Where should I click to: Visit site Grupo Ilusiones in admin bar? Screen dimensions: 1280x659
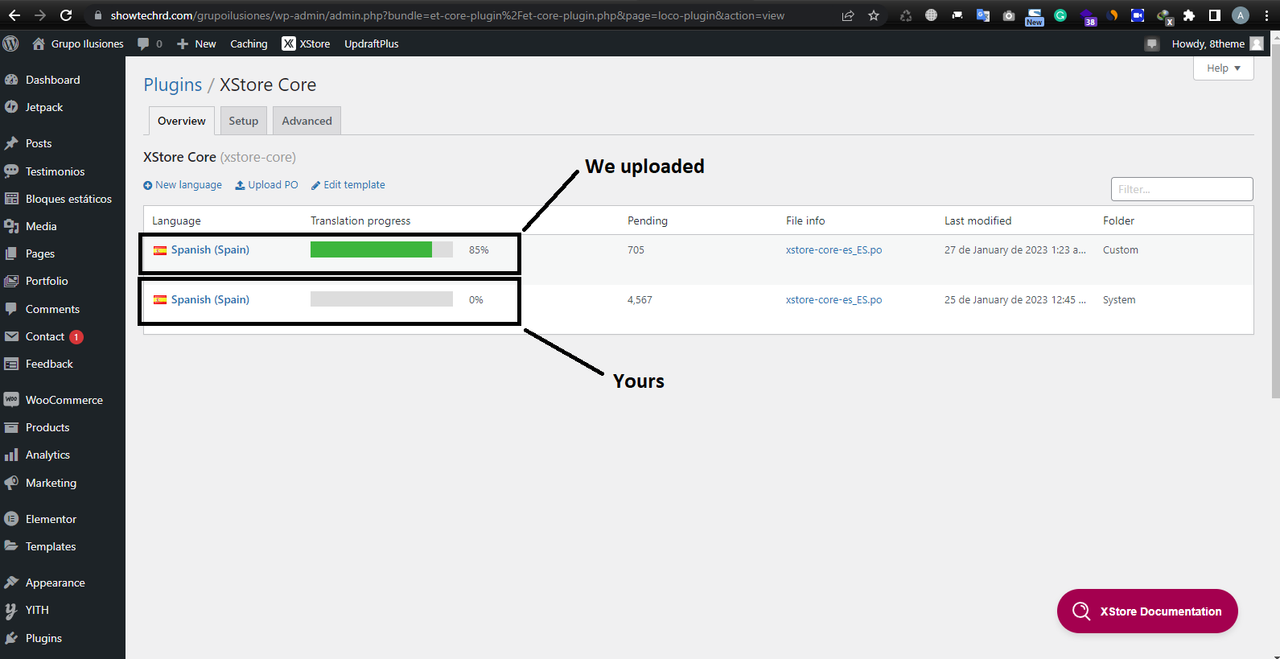(x=78, y=44)
